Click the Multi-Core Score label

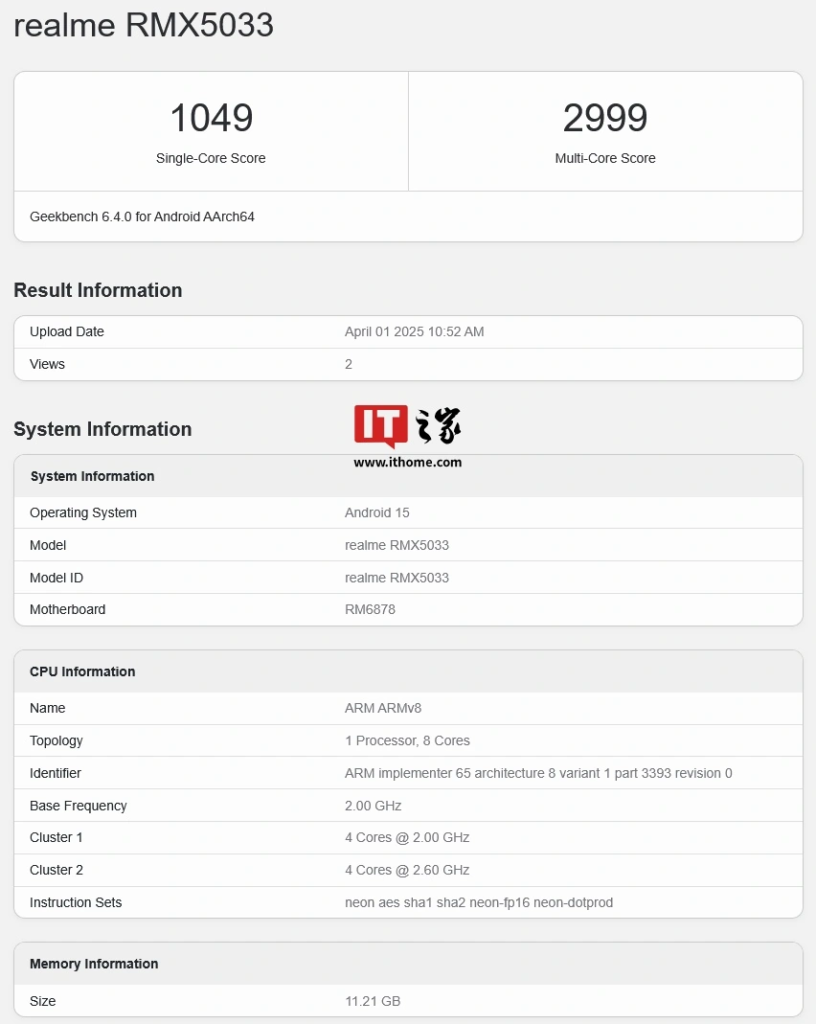pyautogui.click(x=605, y=158)
